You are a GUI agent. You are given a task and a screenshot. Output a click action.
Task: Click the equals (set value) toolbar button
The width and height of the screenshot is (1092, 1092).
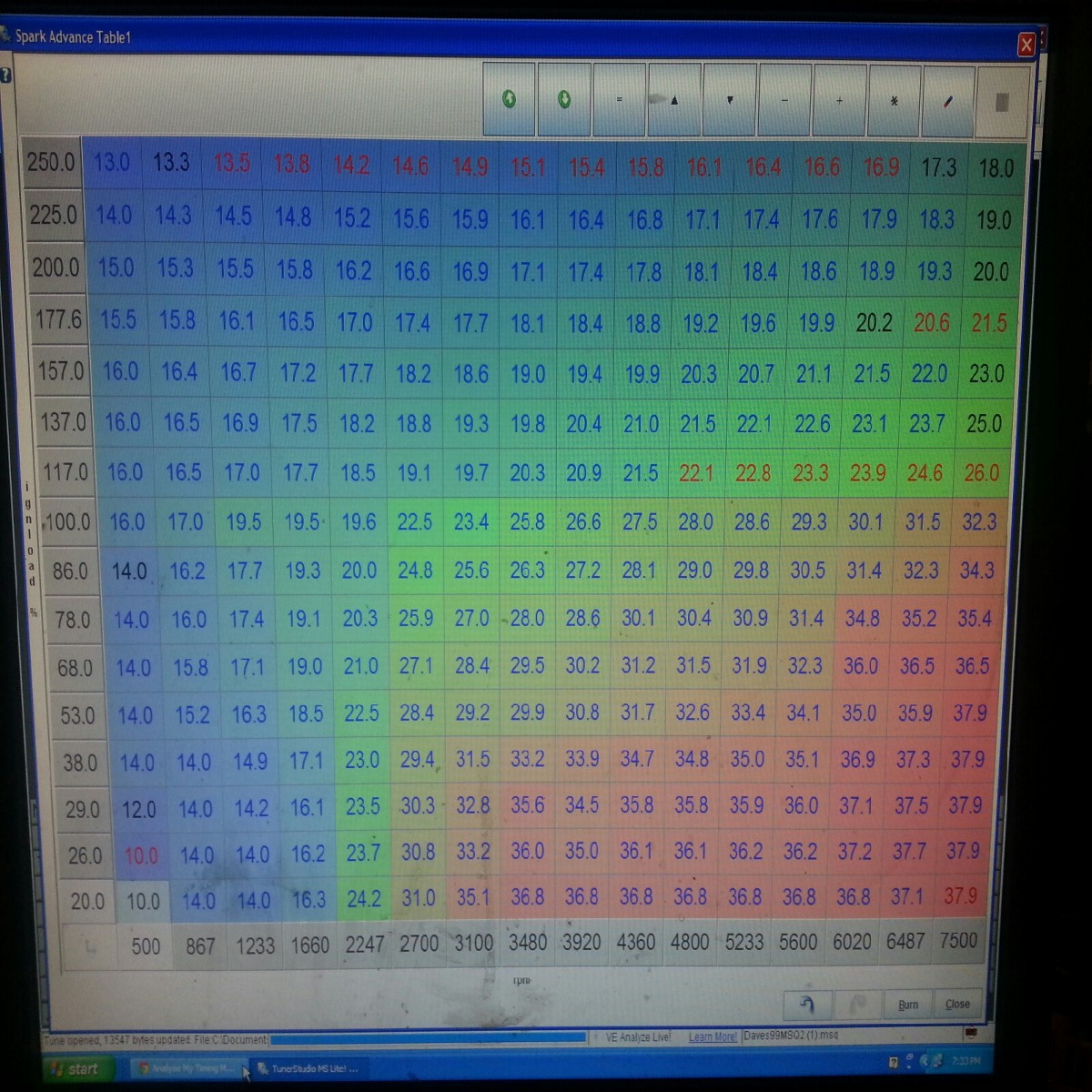619,99
